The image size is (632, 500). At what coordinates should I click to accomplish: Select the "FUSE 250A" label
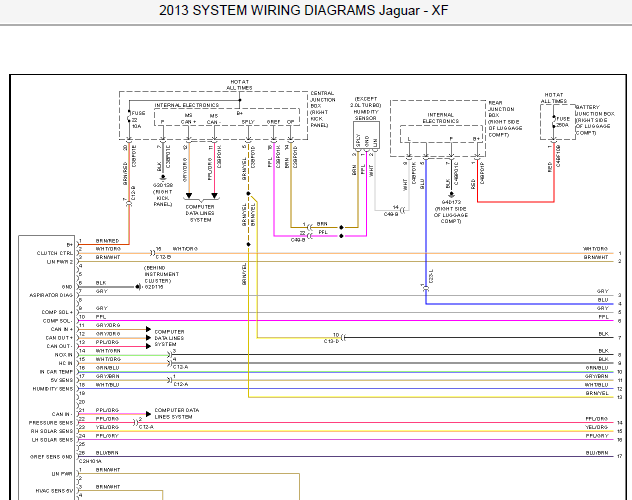(x=563, y=122)
